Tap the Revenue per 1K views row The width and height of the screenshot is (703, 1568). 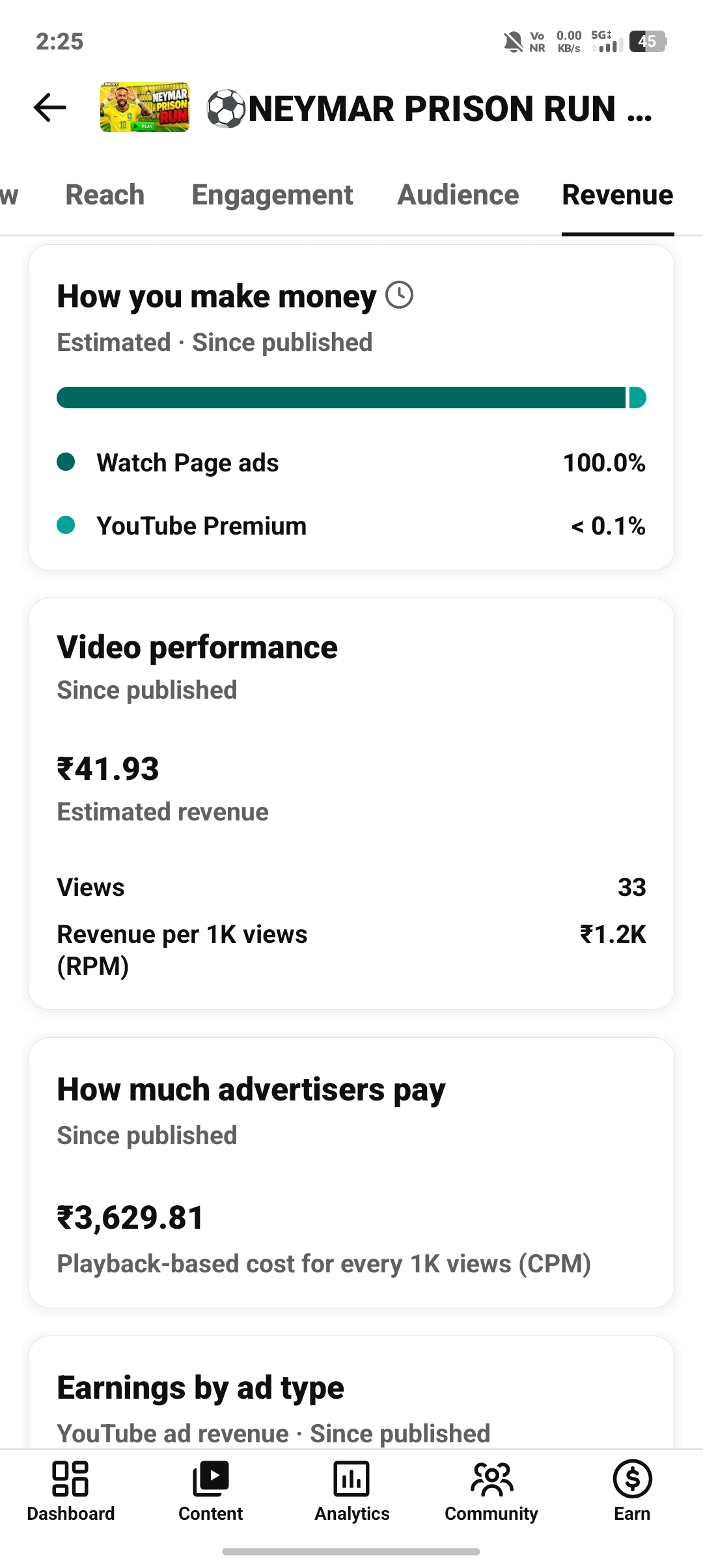click(x=351, y=950)
